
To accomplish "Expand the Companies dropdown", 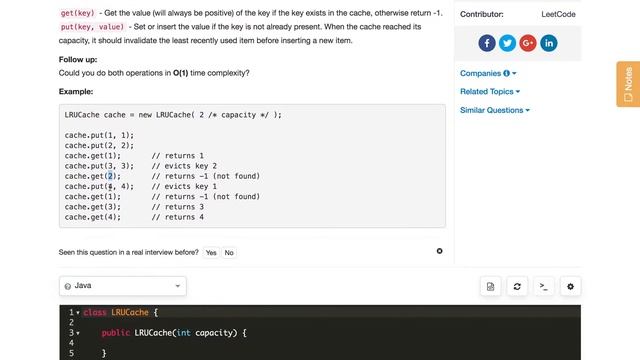I will 488,73.
